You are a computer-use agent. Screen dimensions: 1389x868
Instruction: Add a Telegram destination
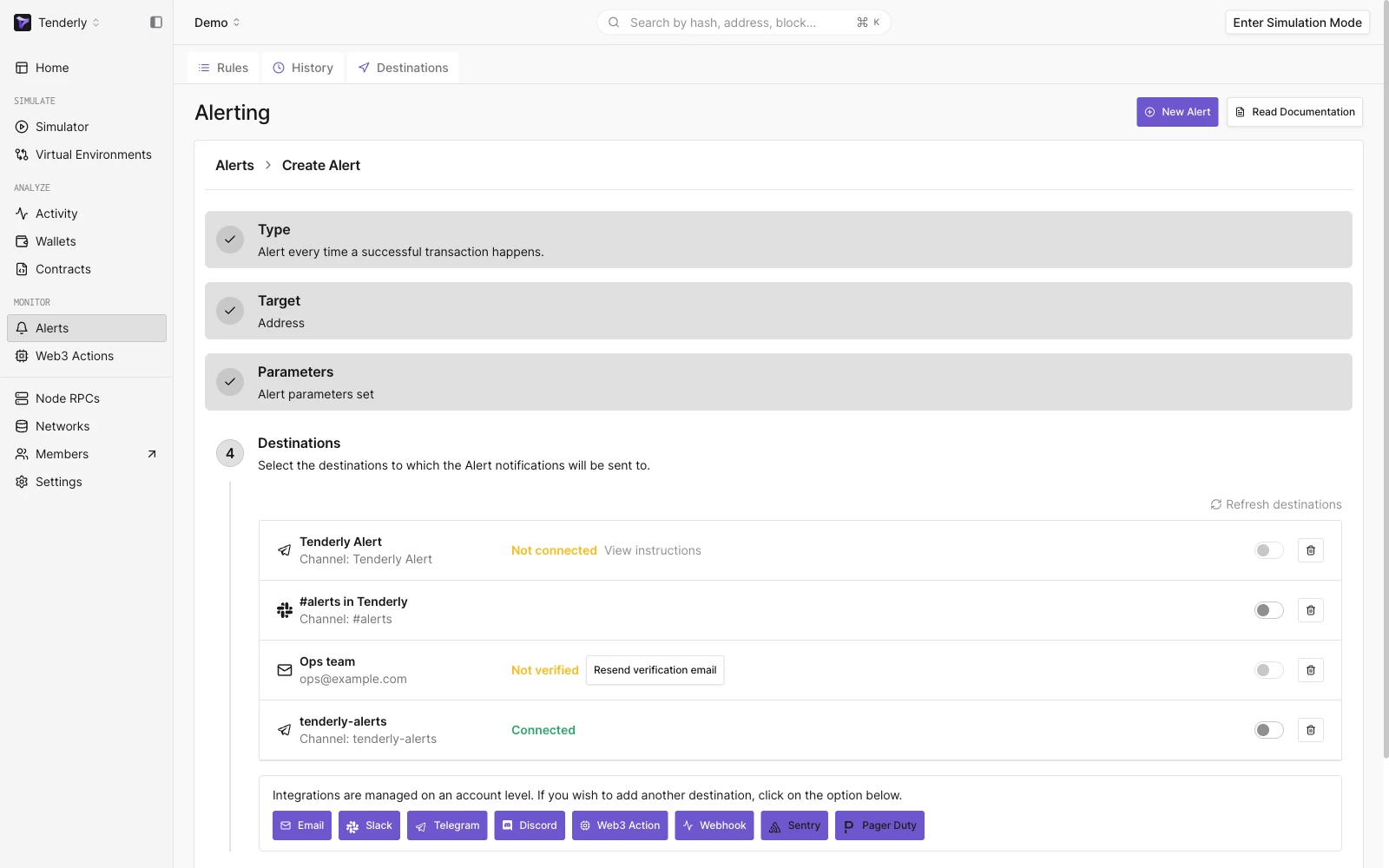coord(447,825)
